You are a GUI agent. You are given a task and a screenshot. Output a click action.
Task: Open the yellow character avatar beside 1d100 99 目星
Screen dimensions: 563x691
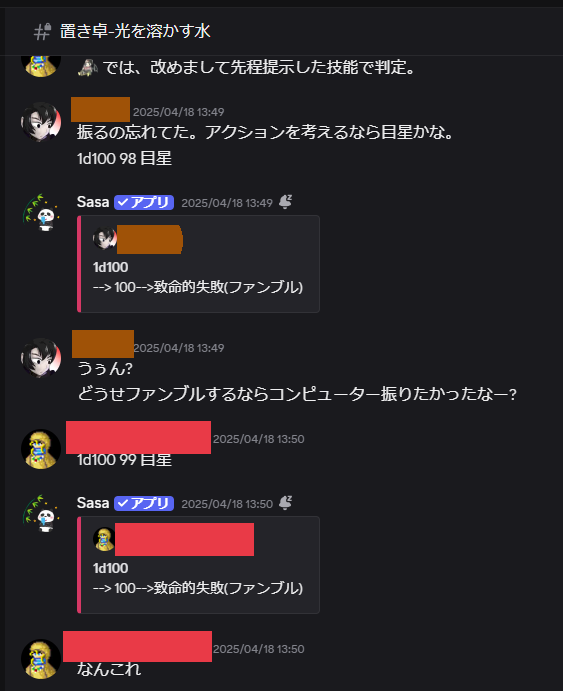[41, 449]
